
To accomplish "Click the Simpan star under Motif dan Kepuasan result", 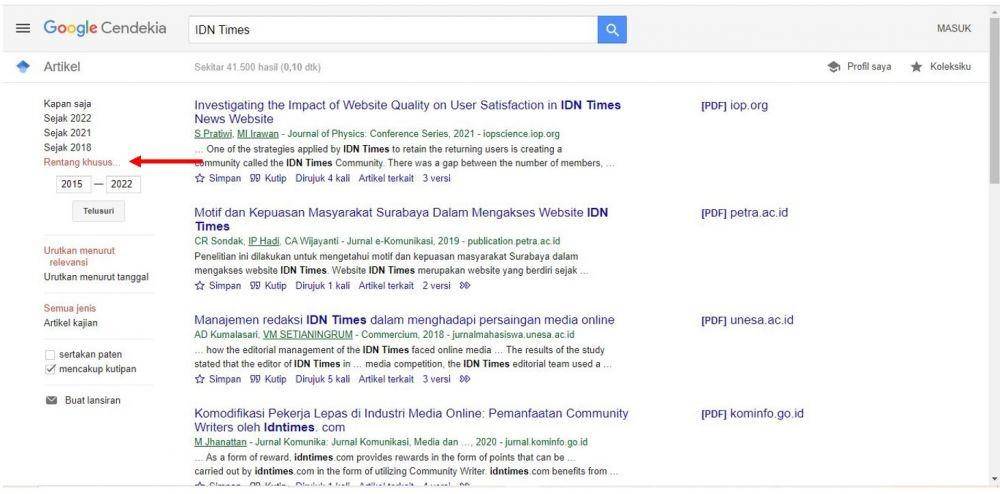I will [200, 286].
